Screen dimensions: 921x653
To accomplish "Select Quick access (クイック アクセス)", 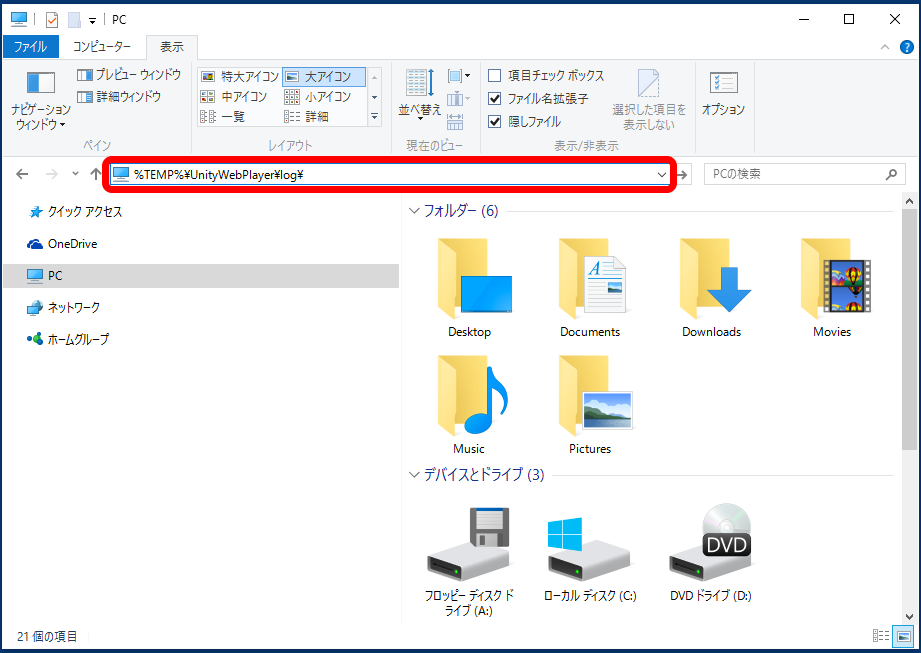I will click(x=75, y=211).
